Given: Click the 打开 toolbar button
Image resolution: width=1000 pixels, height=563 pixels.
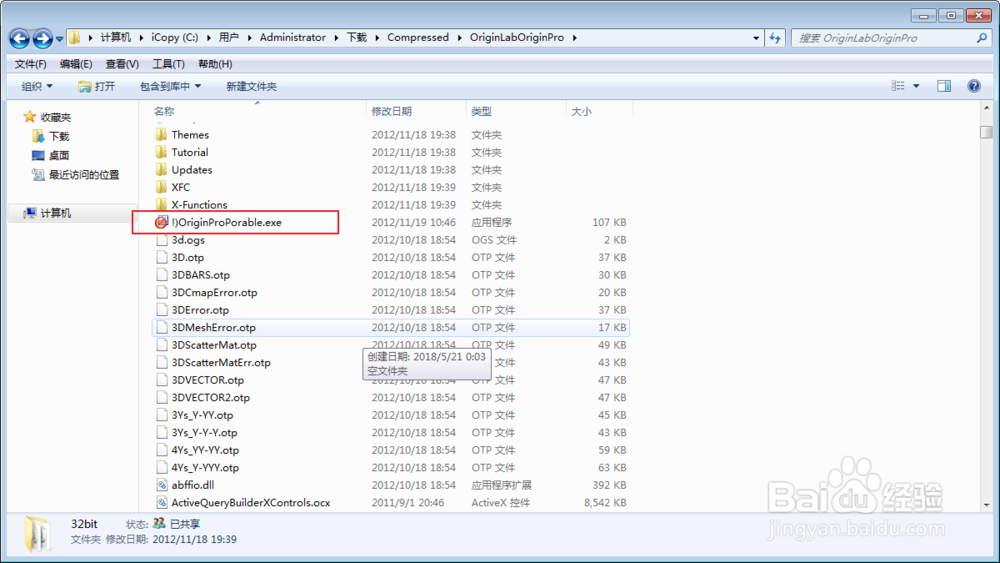Looking at the screenshot, I should click(x=97, y=86).
